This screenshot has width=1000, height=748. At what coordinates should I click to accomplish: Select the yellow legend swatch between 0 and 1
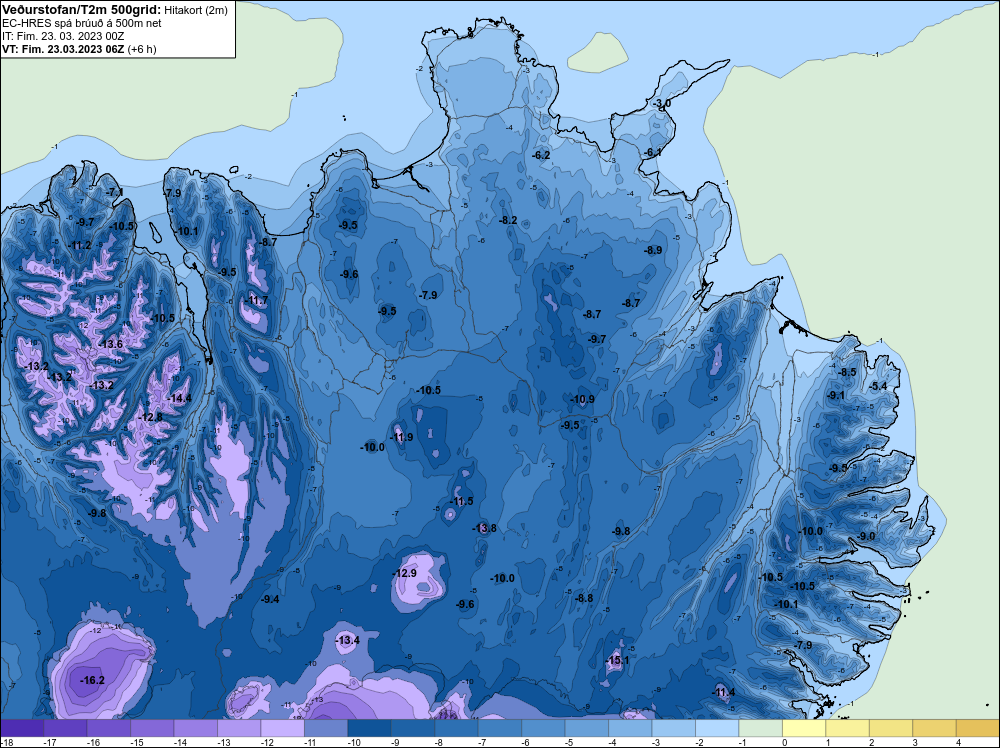(x=804, y=728)
